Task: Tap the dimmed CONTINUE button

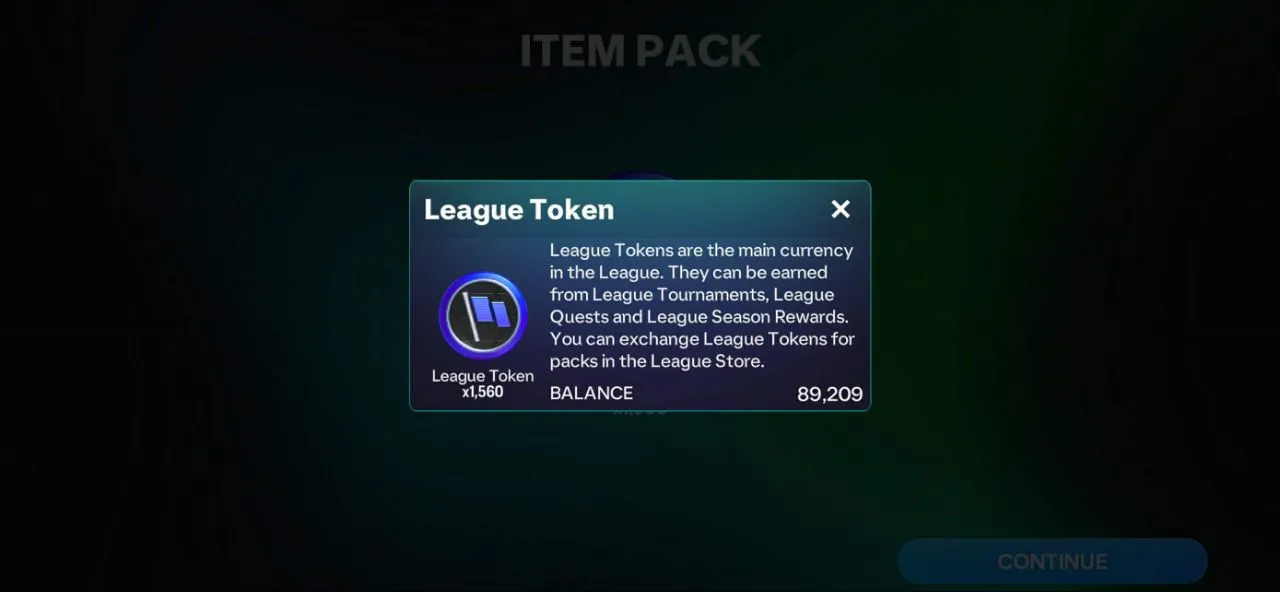Action: tap(1052, 561)
